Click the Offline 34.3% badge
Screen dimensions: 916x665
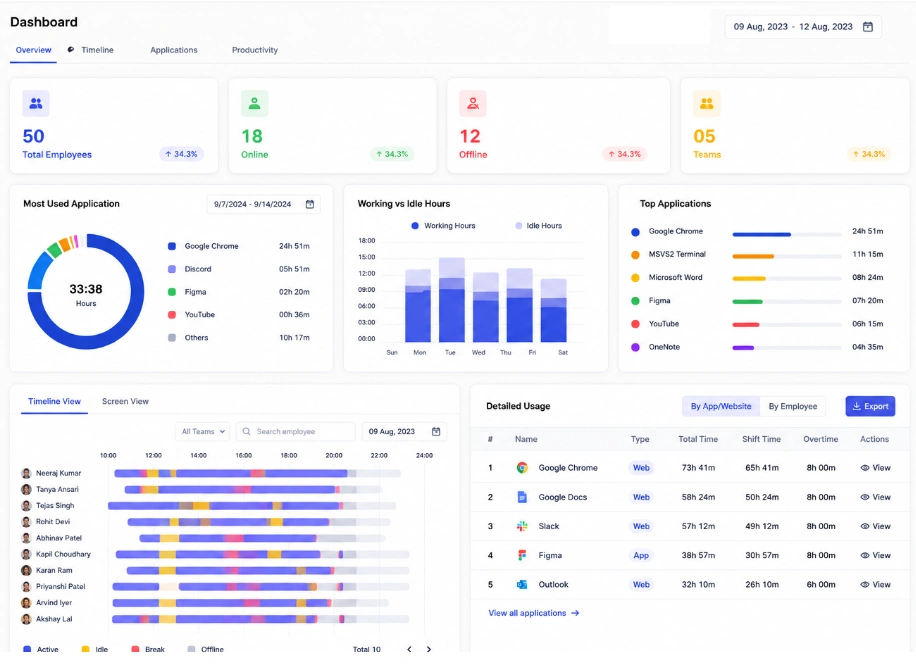pos(624,154)
